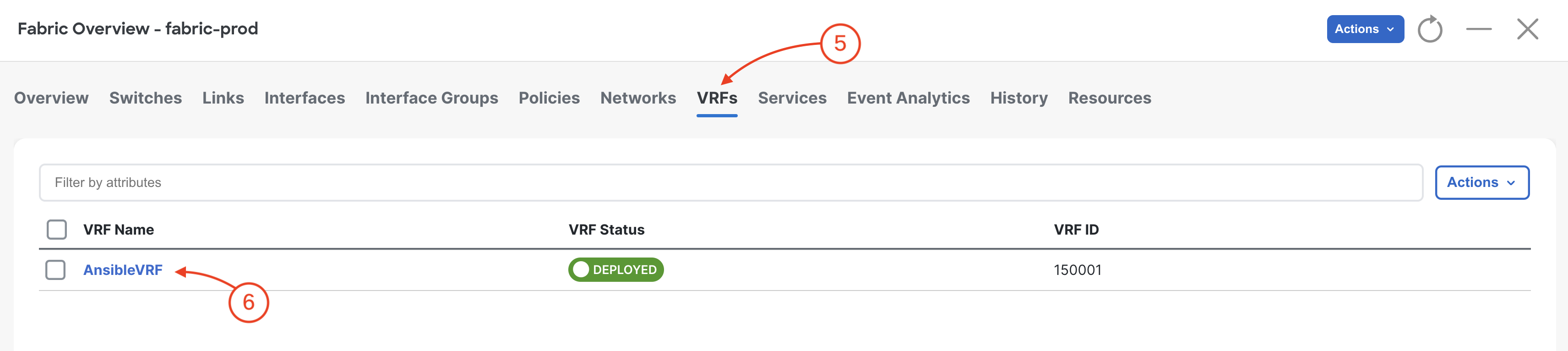This screenshot has height=351, width=1568.
Task: Go to the Links tab
Action: 223,98
